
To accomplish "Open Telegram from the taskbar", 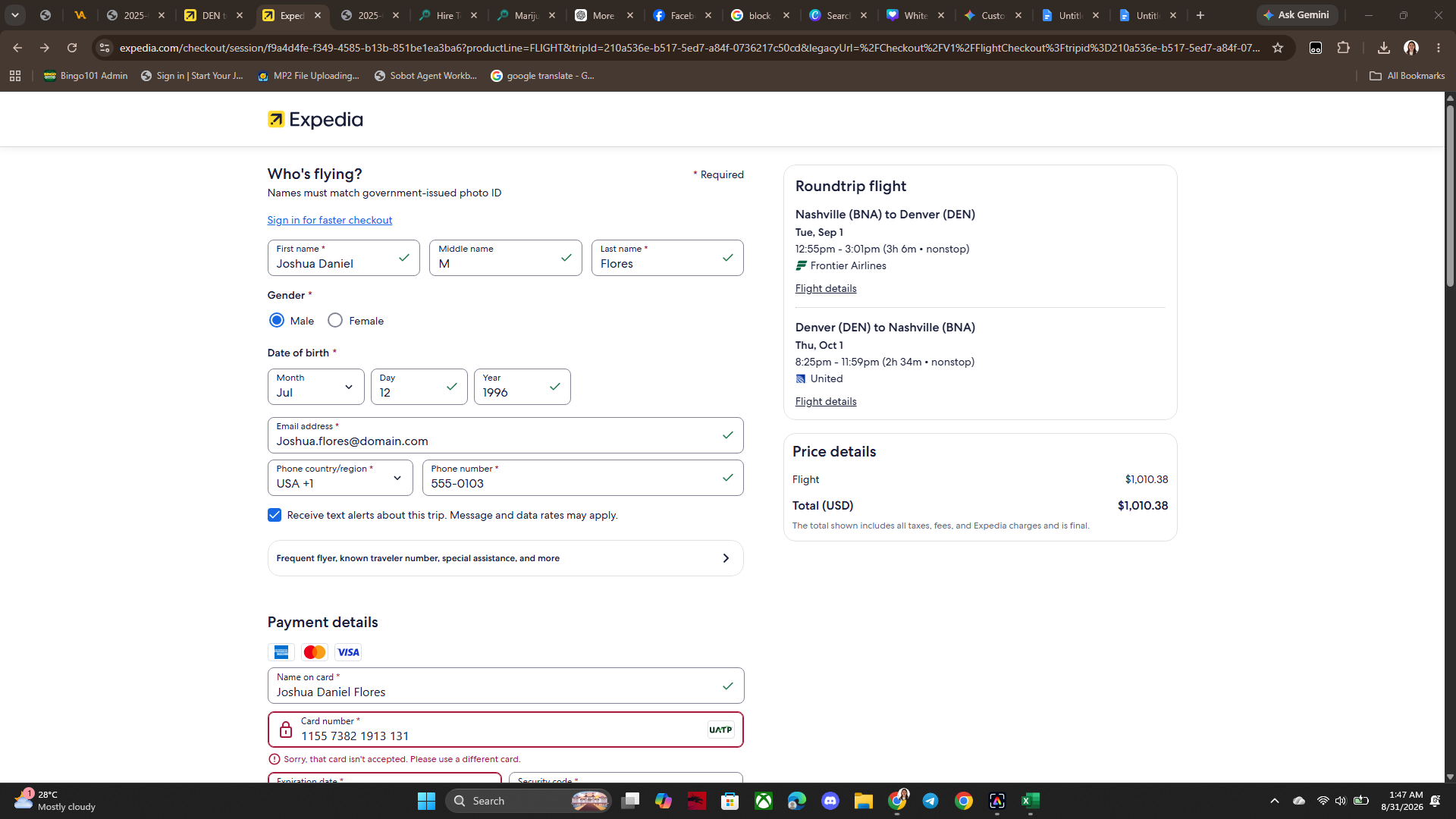I will coord(930,801).
